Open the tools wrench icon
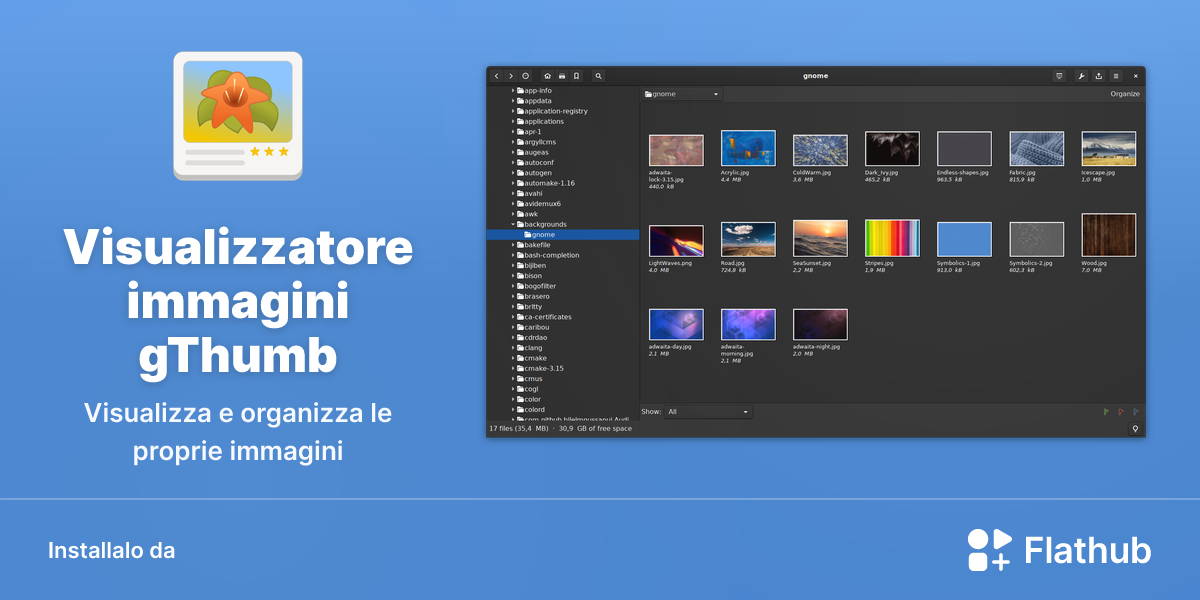Image resolution: width=1200 pixels, height=600 pixels. 1081,76
